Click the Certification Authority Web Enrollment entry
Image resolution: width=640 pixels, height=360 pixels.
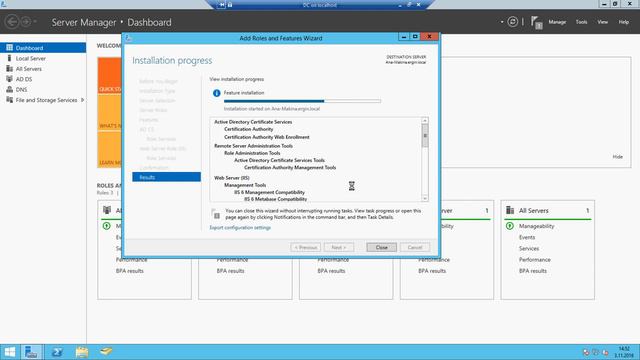click(x=267, y=137)
